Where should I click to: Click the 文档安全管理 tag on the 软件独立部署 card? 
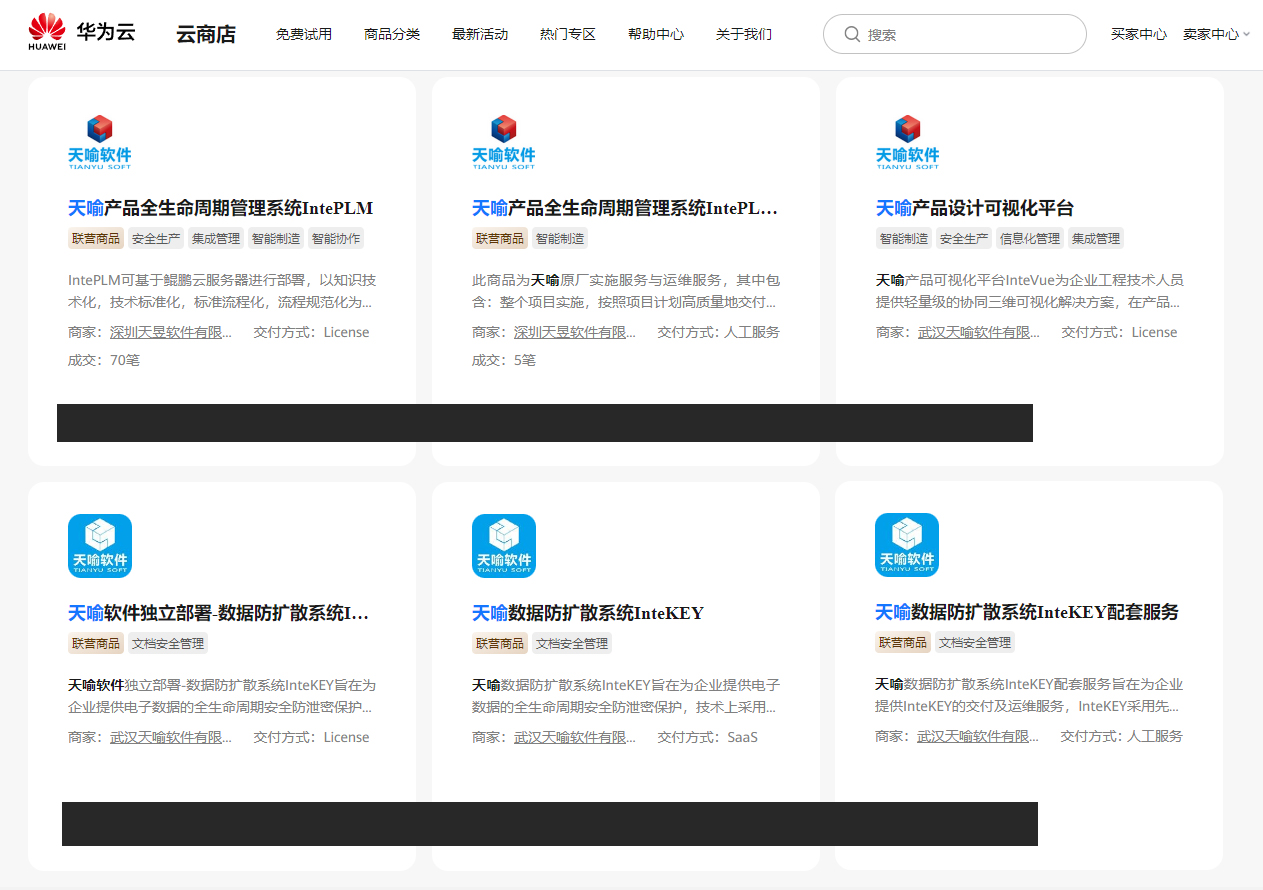click(168, 644)
